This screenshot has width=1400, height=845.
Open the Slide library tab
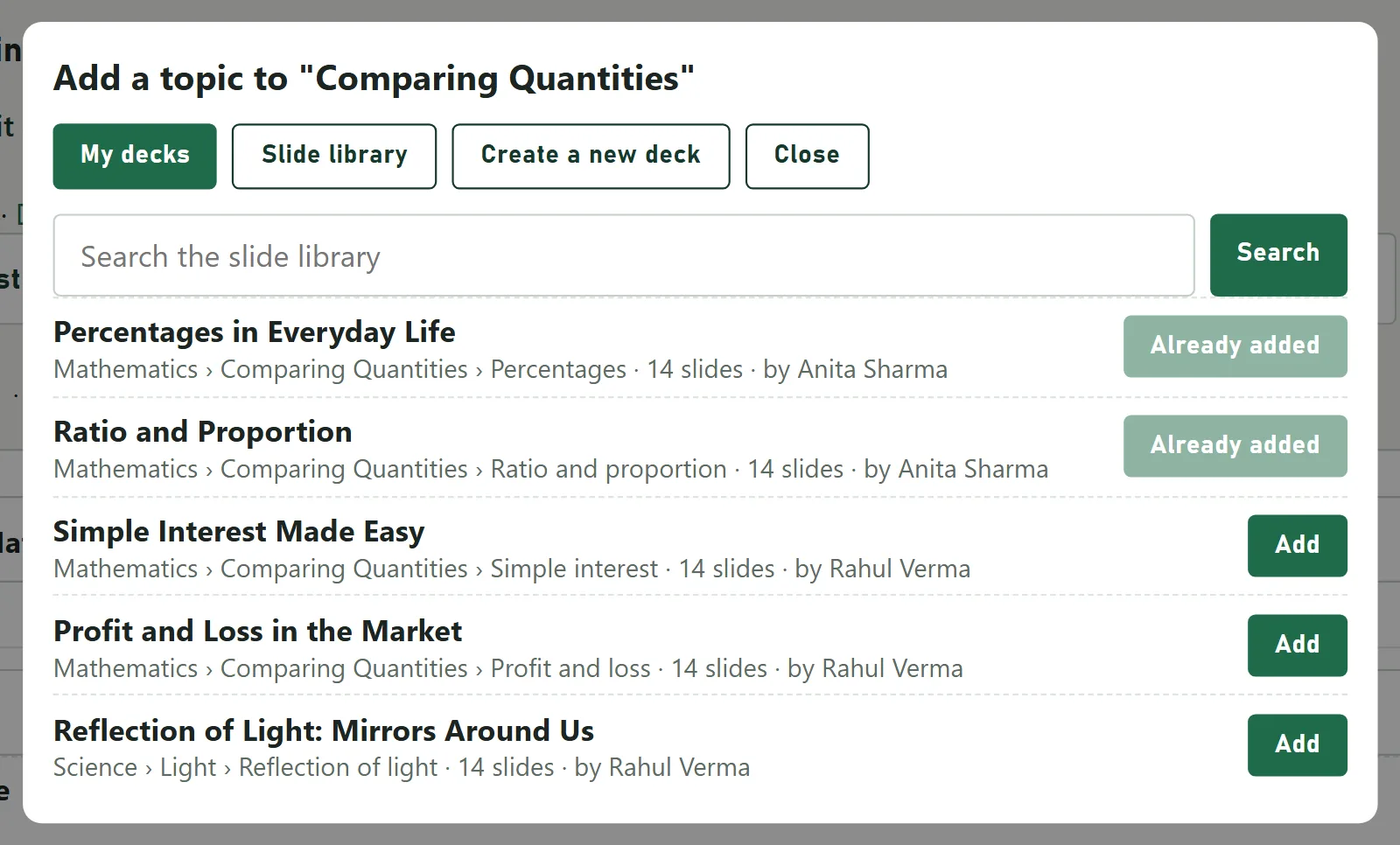click(x=334, y=156)
